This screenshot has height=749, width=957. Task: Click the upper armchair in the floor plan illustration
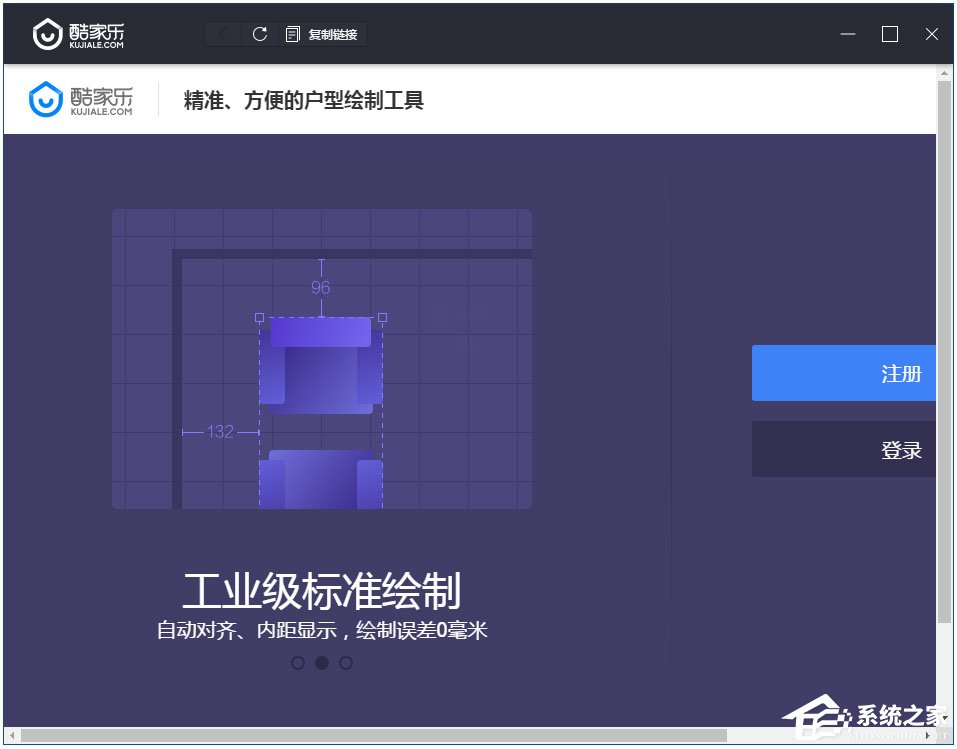click(321, 365)
